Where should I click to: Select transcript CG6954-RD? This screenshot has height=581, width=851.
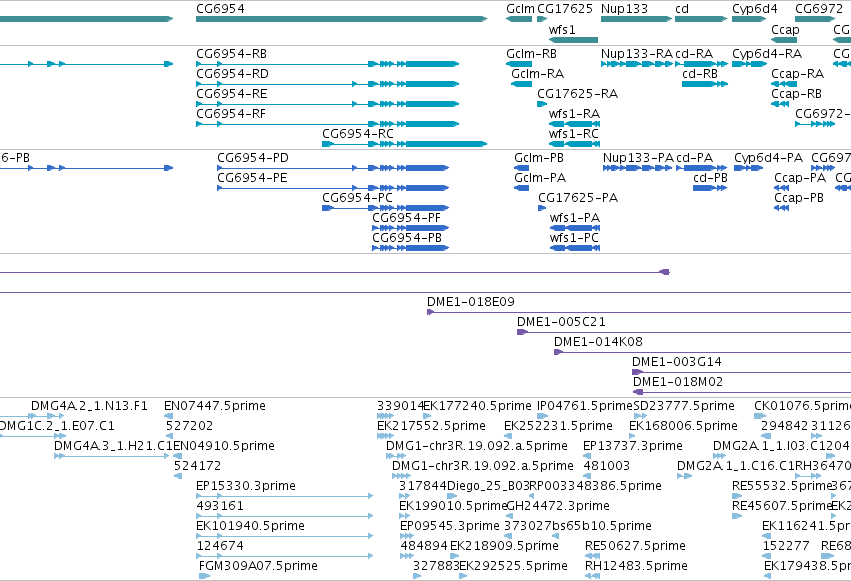(327, 84)
